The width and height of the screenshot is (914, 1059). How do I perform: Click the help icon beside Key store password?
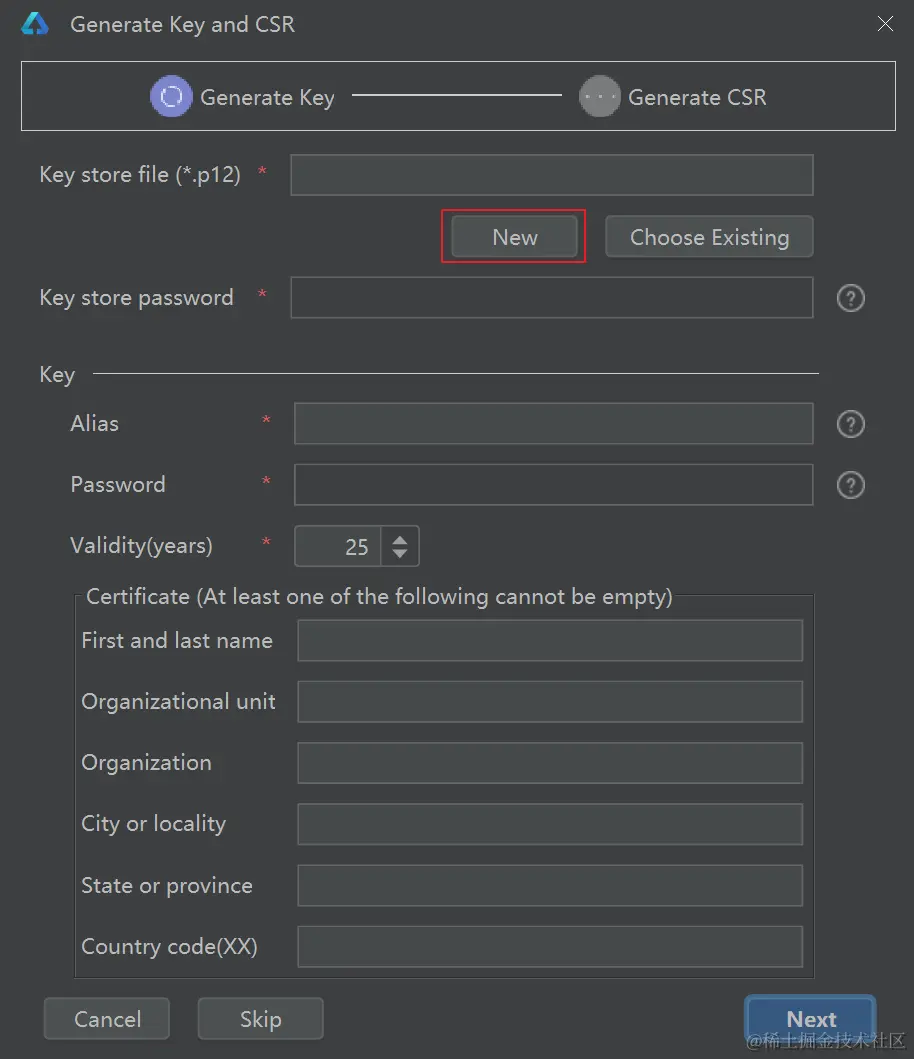click(x=850, y=298)
